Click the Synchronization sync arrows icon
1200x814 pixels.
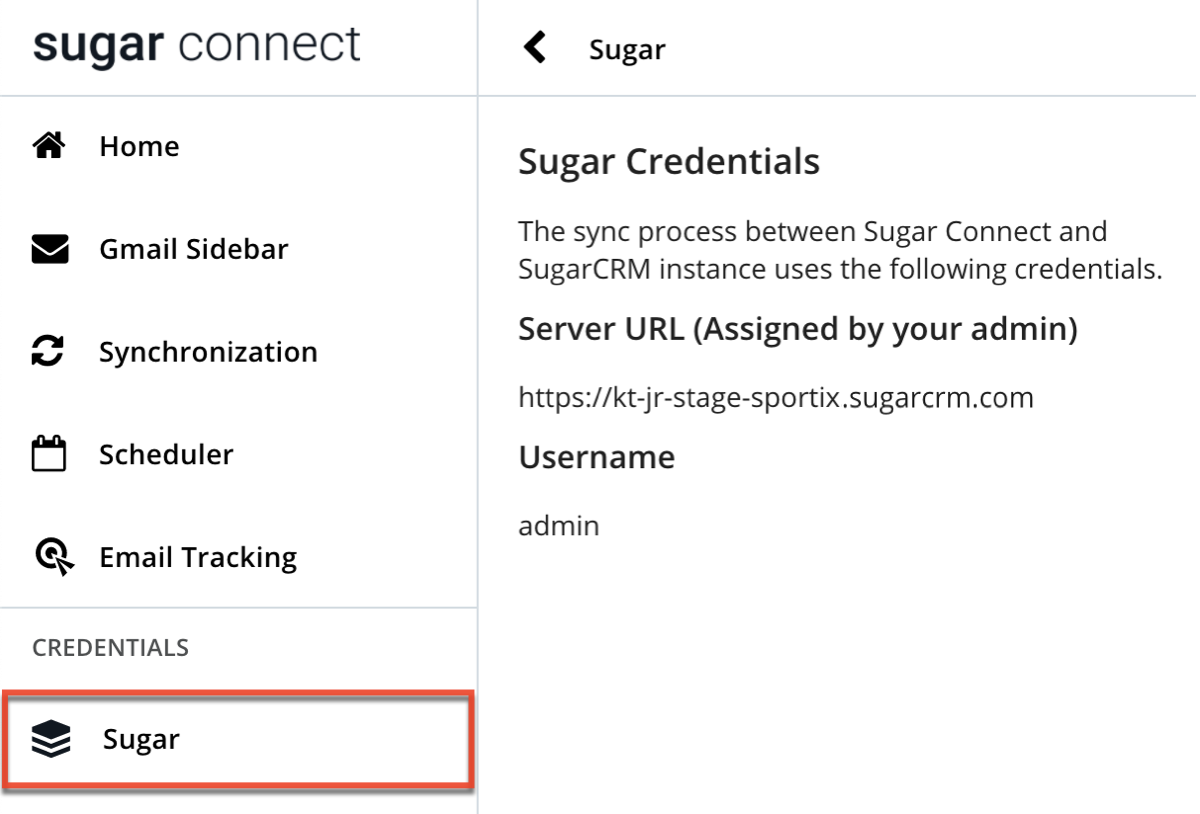[x=48, y=351]
